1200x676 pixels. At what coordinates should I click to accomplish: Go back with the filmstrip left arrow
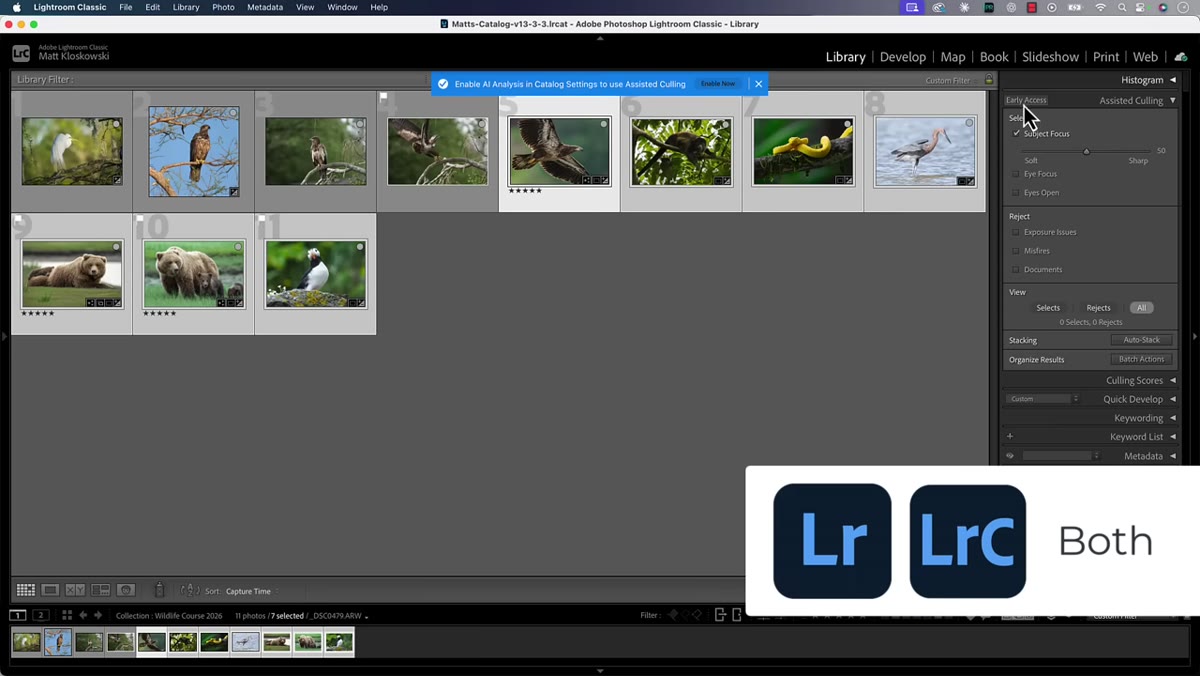click(x=83, y=615)
